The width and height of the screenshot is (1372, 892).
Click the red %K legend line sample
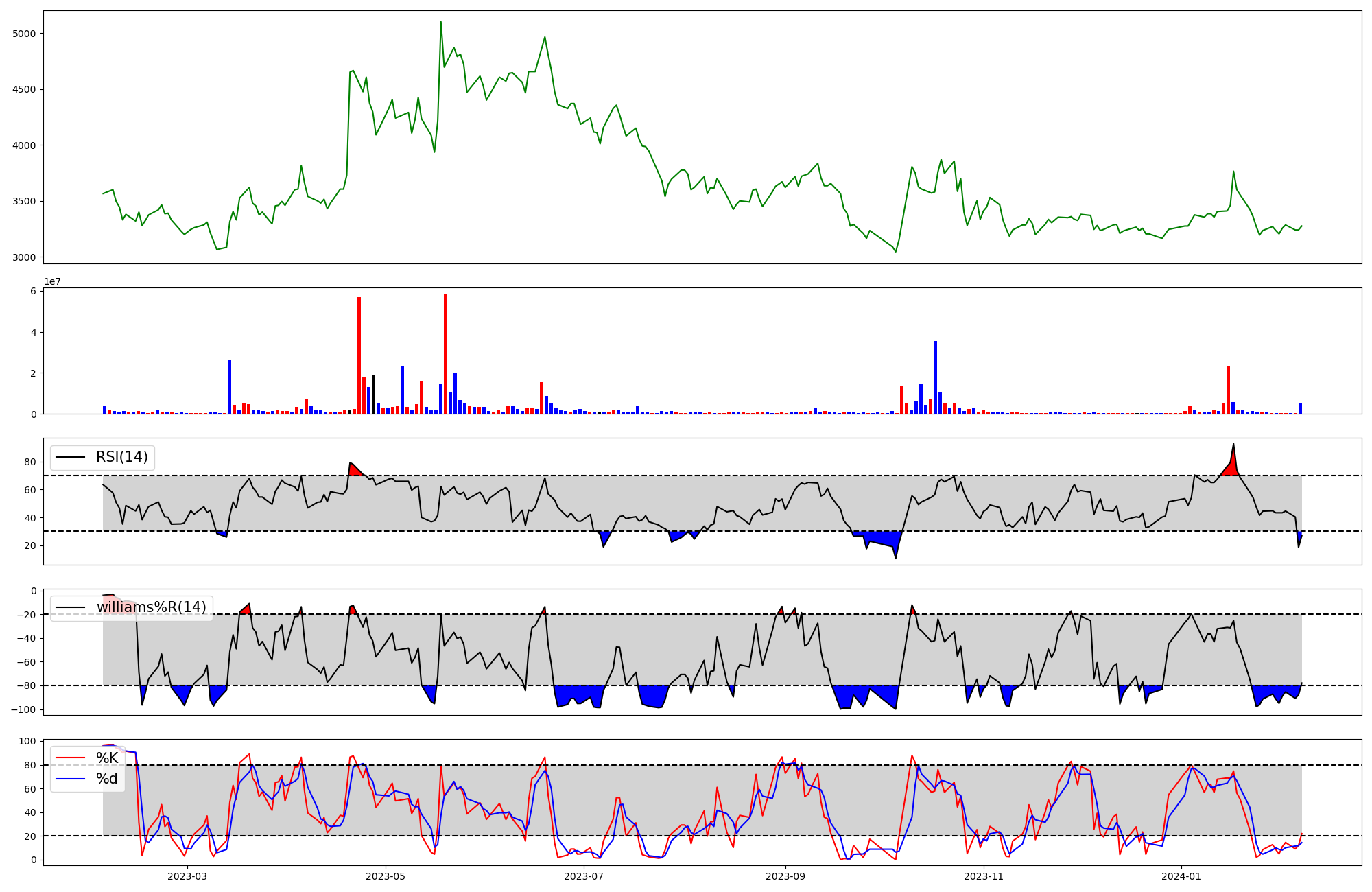[x=70, y=758]
